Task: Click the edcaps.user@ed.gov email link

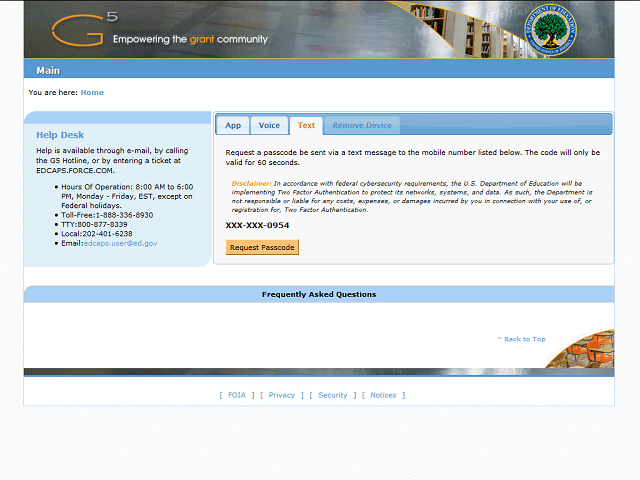Action: [x=120, y=243]
